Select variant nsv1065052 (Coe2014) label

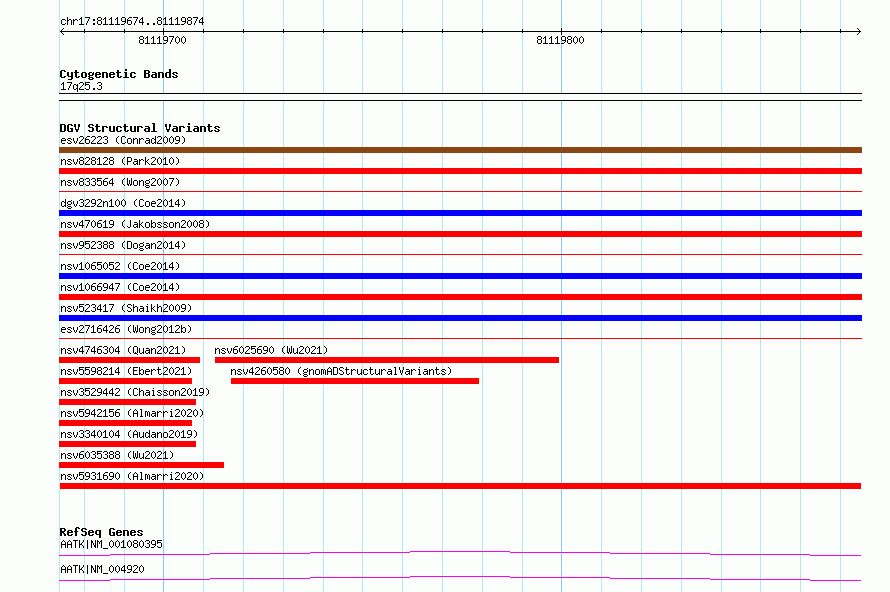pyautogui.click(x=120, y=266)
